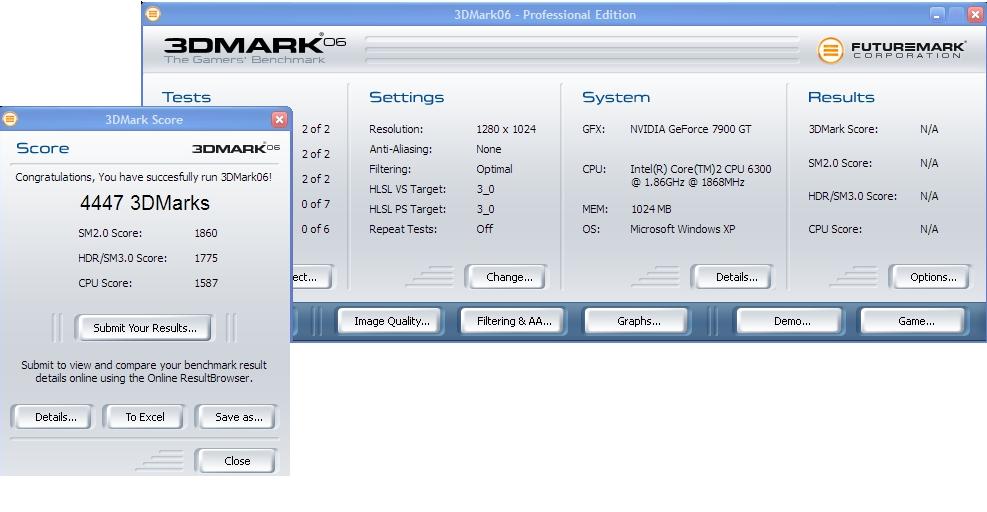
Task: Close the 3DMark Score dialog with X
Action: click(x=279, y=119)
